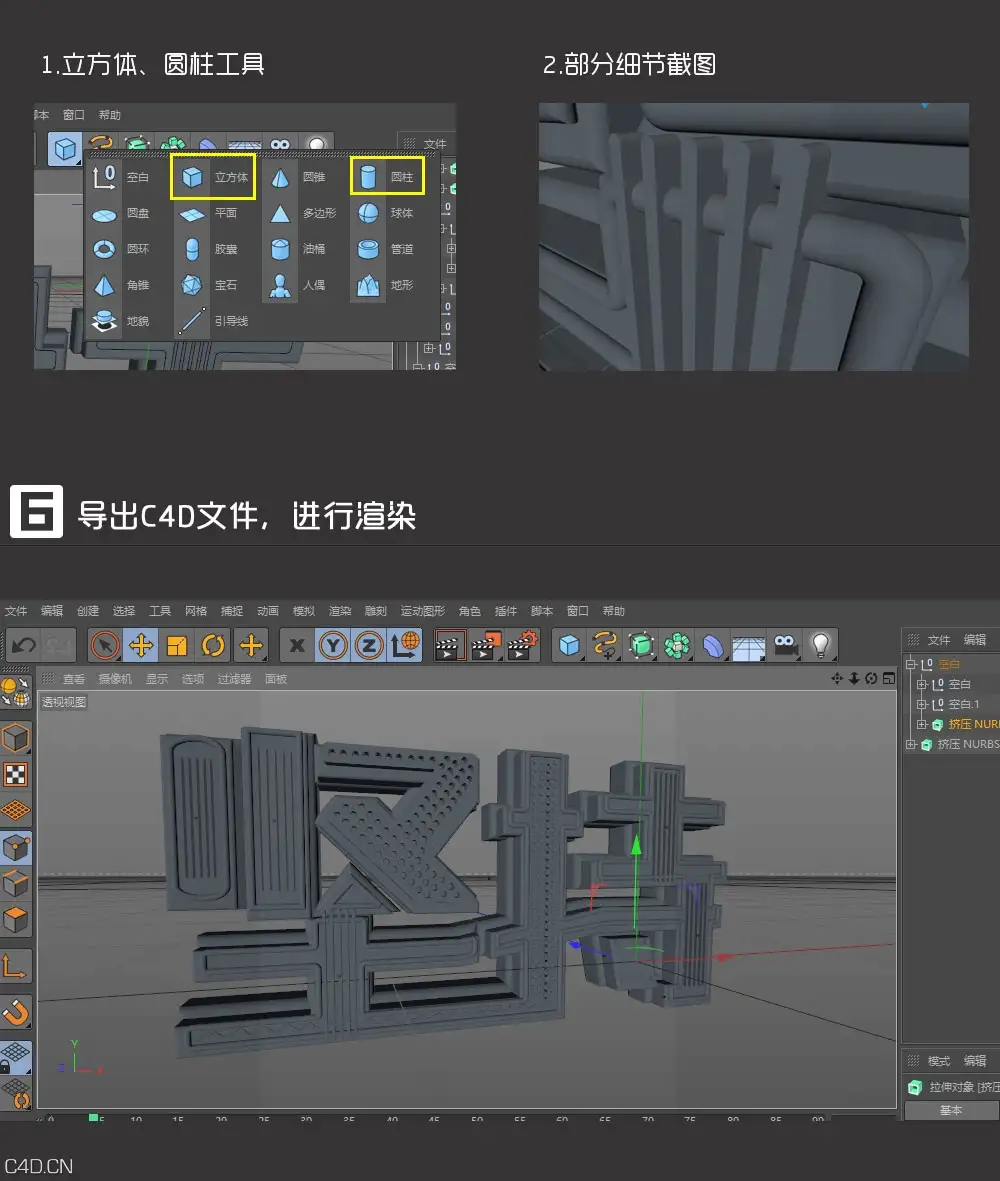1000x1181 pixels.
Task: Open 模拟 menu in menu bar
Action: click(303, 611)
